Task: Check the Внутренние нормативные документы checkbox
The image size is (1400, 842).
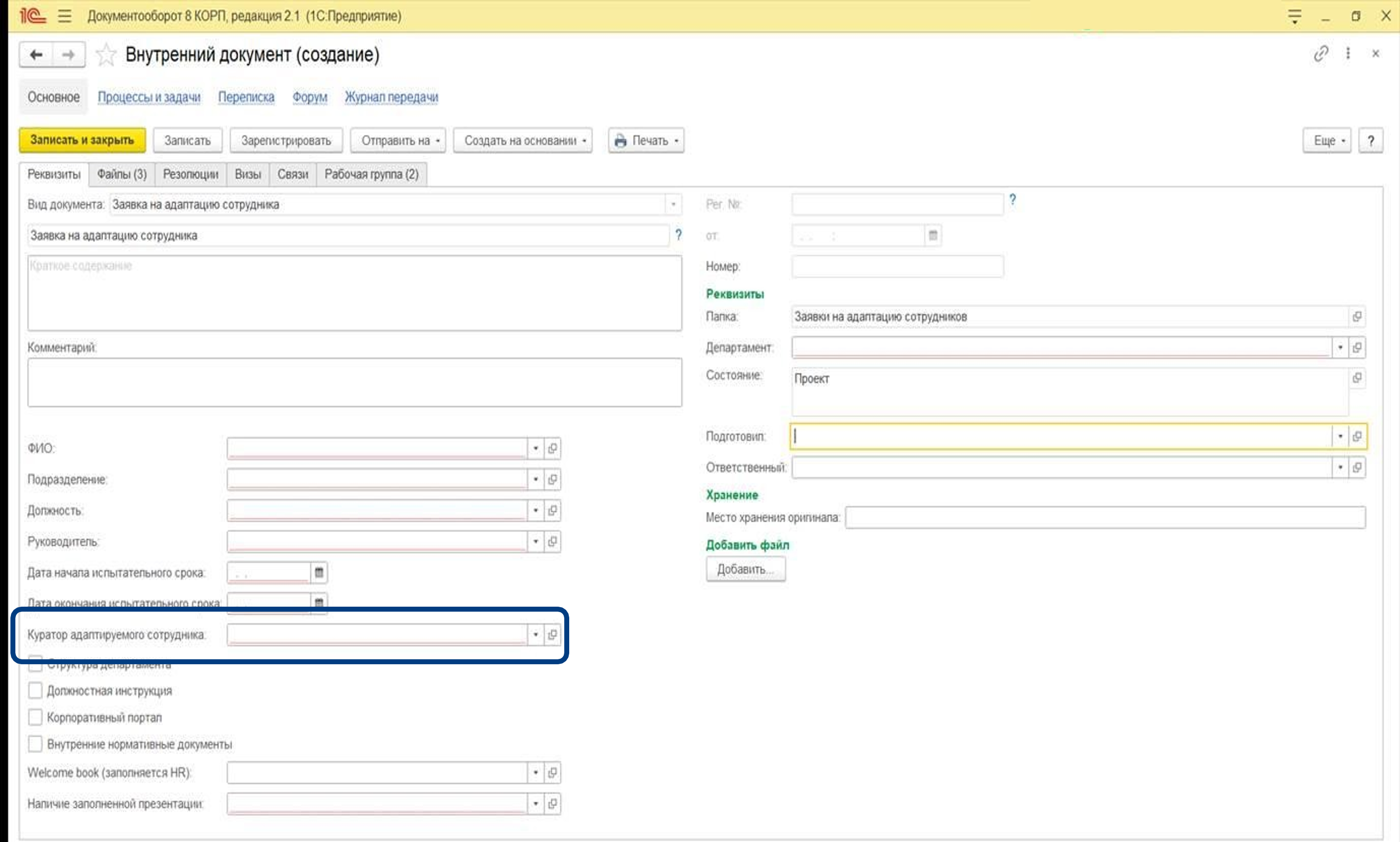Action: click(35, 744)
